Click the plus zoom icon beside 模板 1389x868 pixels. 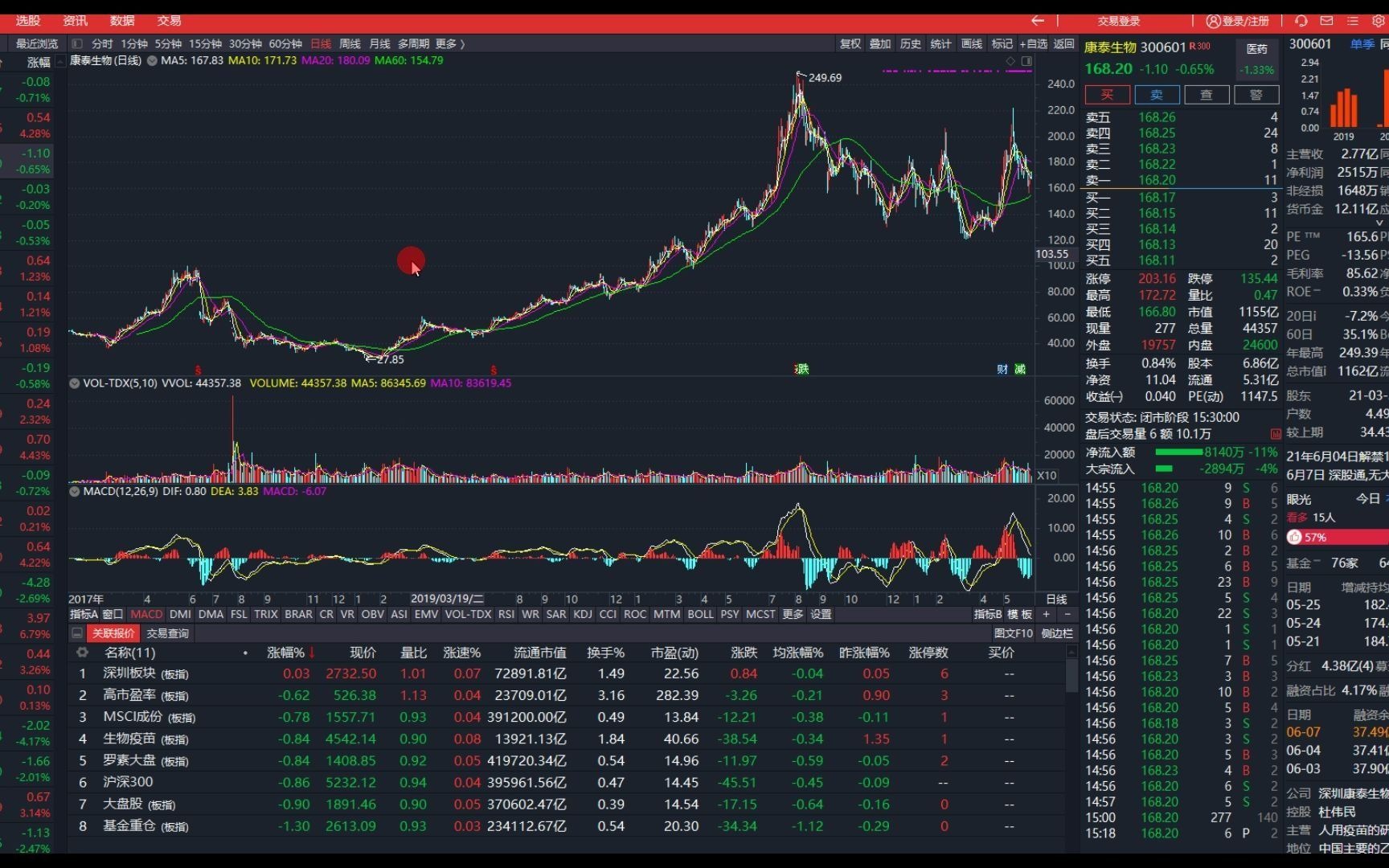(1046, 614)
